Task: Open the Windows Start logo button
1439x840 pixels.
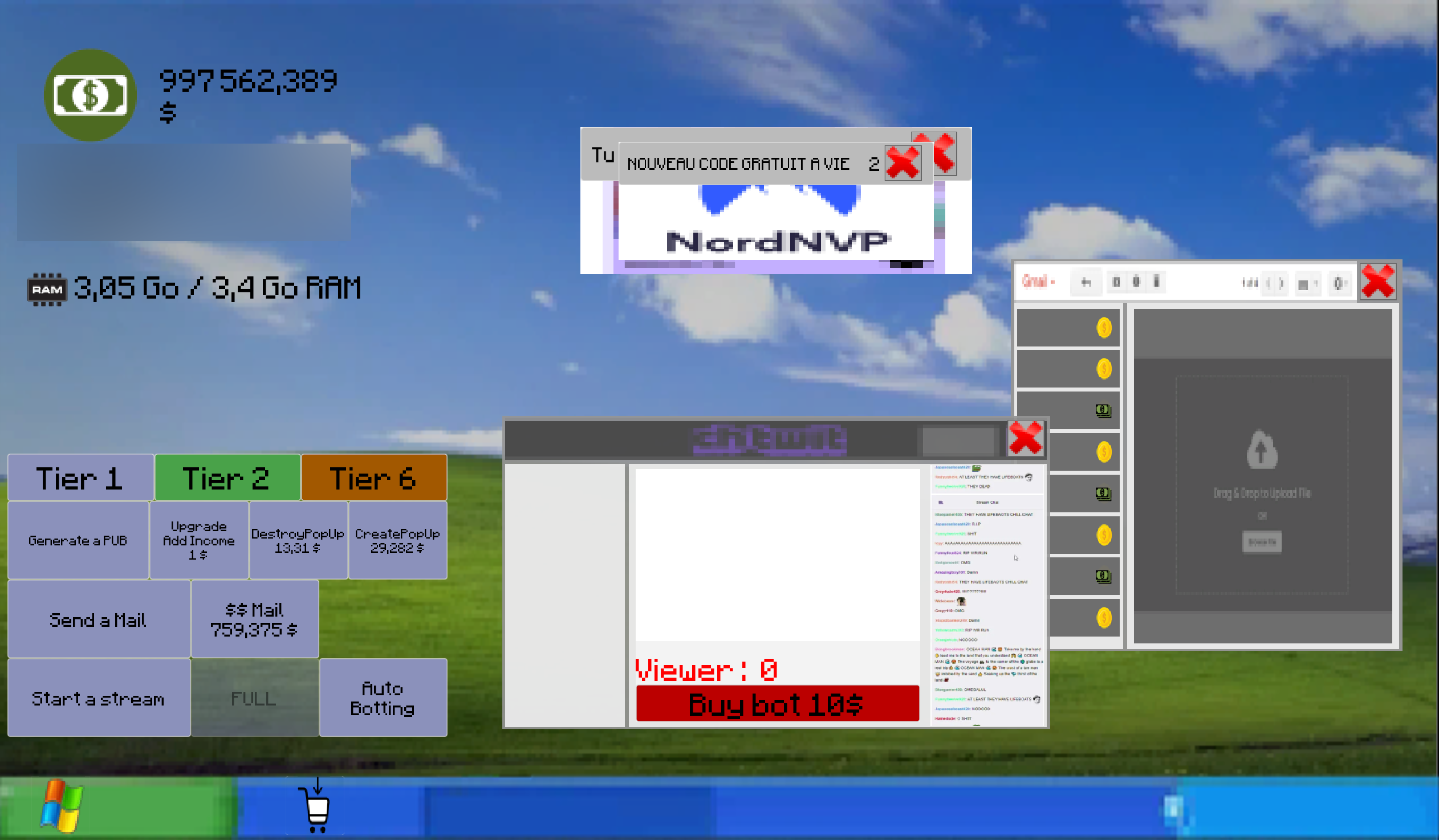Action: (x=62, y=806)
